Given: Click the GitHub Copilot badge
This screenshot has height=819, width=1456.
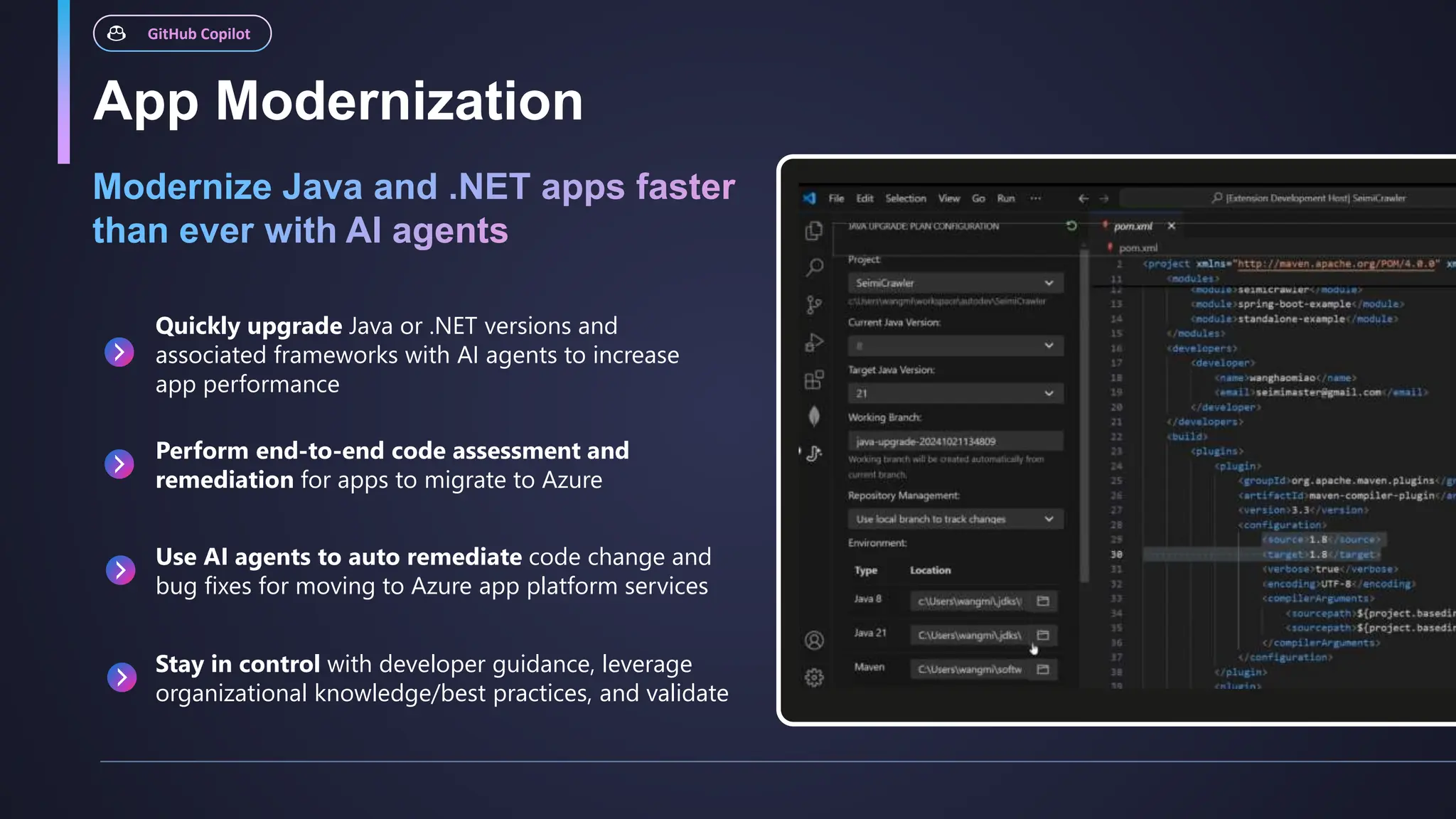Looking at the screenshot, I should tap(182, 33).
